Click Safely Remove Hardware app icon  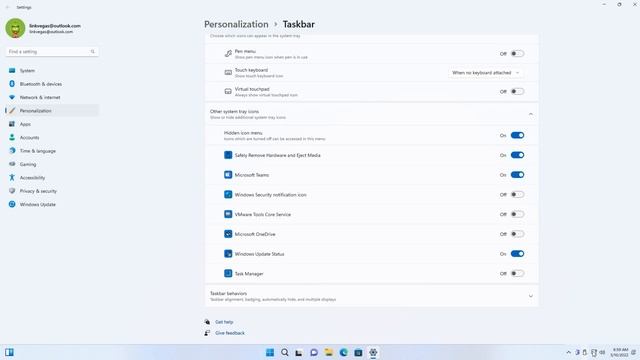click(x=228, y=155)
